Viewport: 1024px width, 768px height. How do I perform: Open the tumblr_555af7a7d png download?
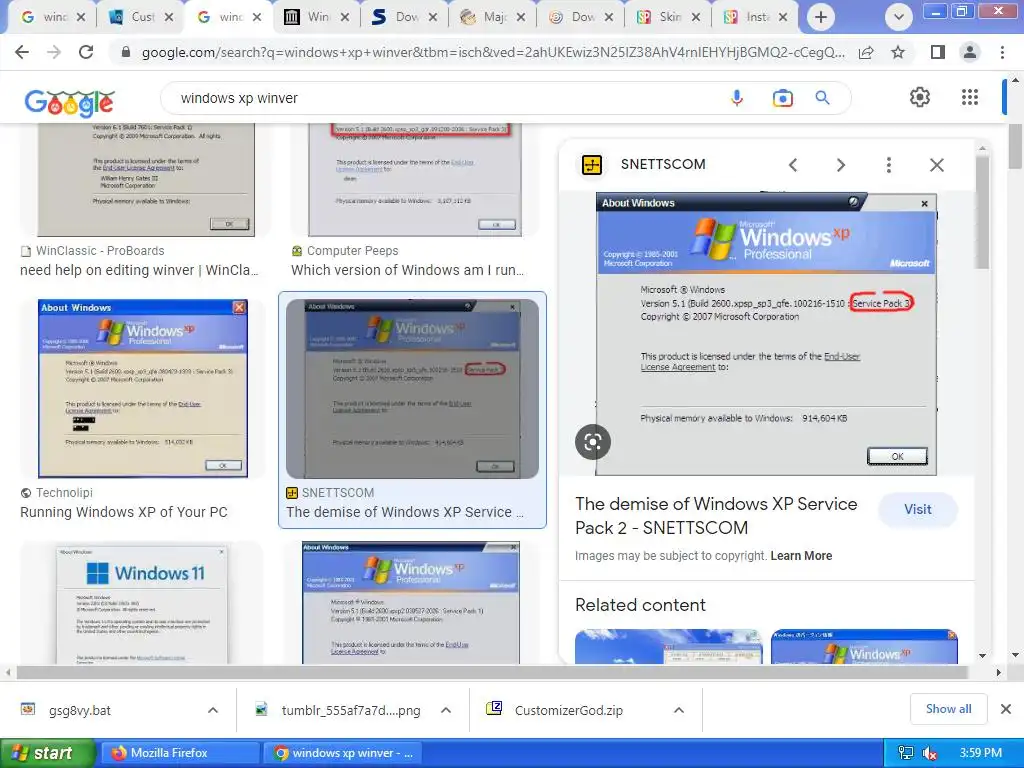351,711
